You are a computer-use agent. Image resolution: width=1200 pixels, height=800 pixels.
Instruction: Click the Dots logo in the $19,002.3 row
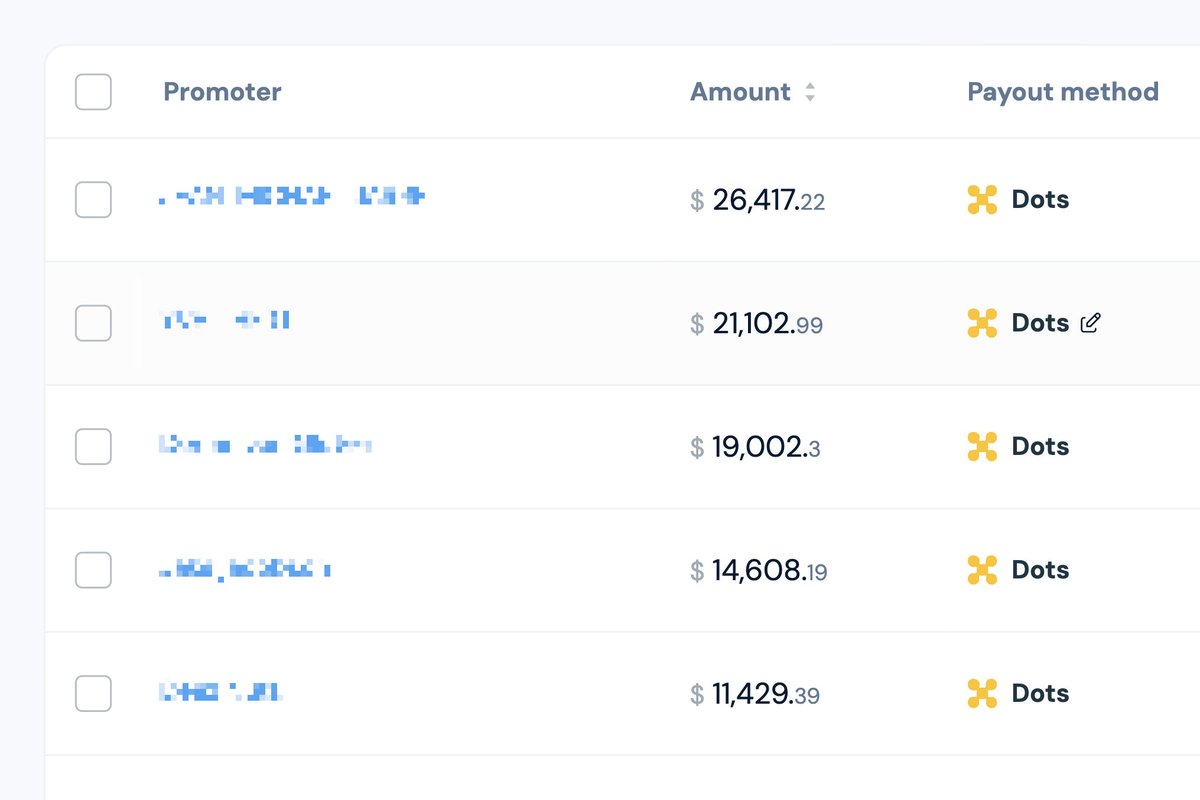(x=983, y=446)
